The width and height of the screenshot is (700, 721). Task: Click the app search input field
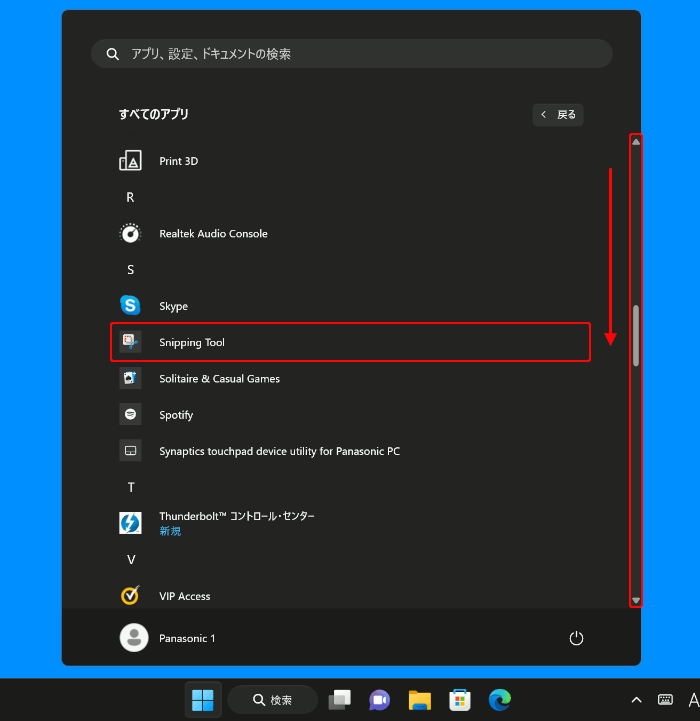click(351, 54)
